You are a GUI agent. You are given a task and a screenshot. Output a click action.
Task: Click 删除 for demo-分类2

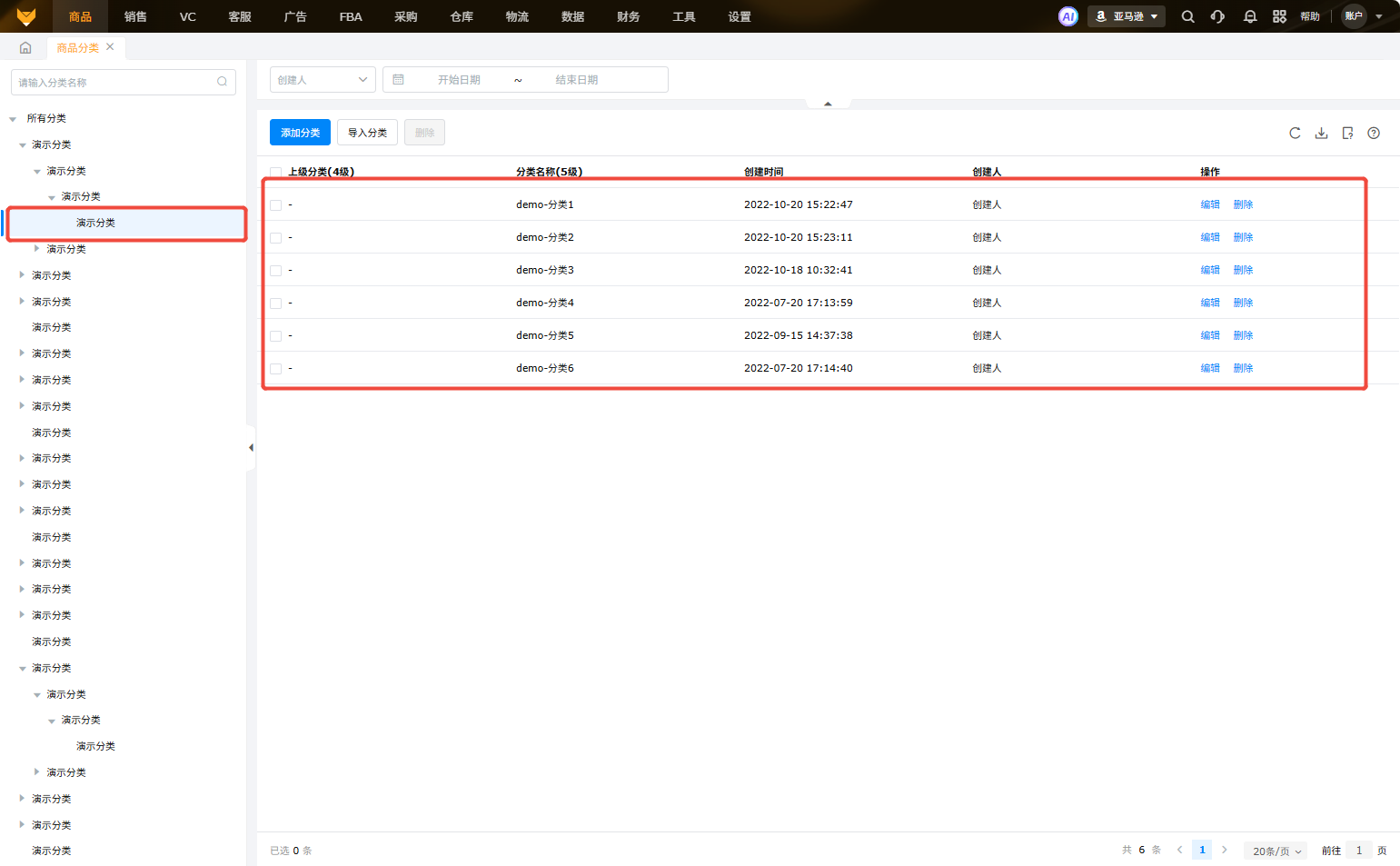(1243, 237)
